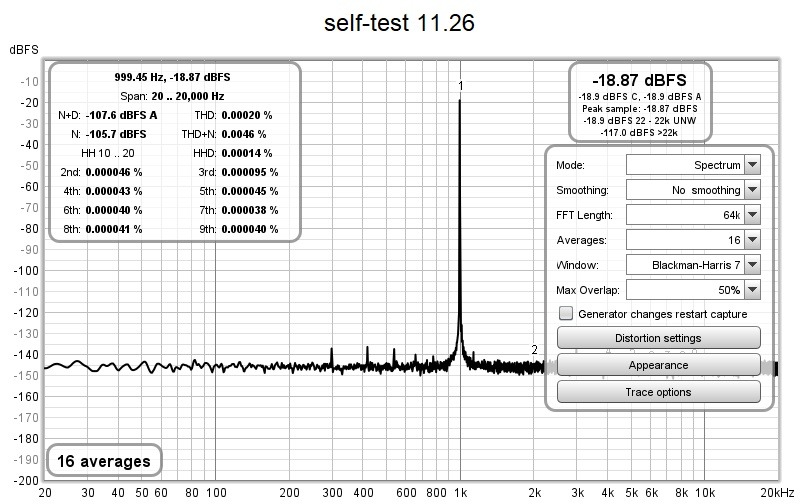The width and height of the screenshot is (800, 504).
Task: Click the harmonic marker 2 label
Action: click(534, 349)
